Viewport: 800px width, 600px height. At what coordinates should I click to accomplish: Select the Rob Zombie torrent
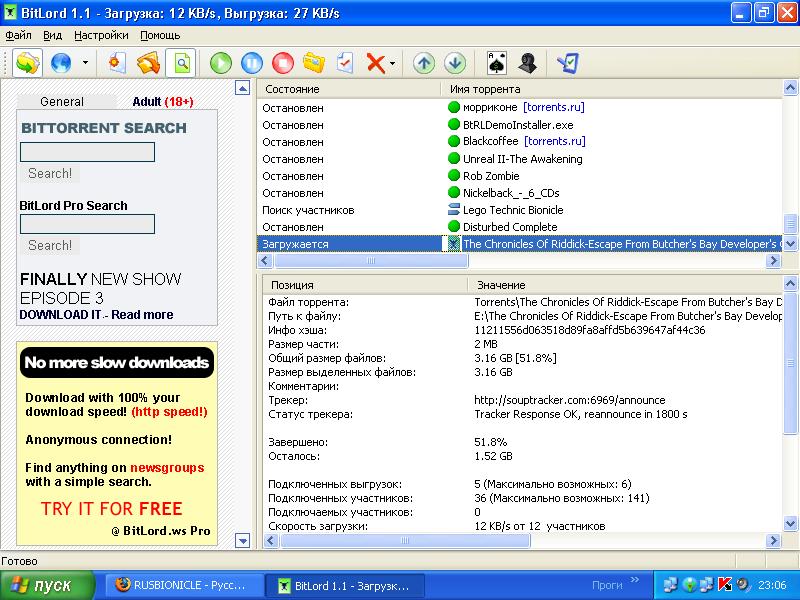tap(519, 176)
